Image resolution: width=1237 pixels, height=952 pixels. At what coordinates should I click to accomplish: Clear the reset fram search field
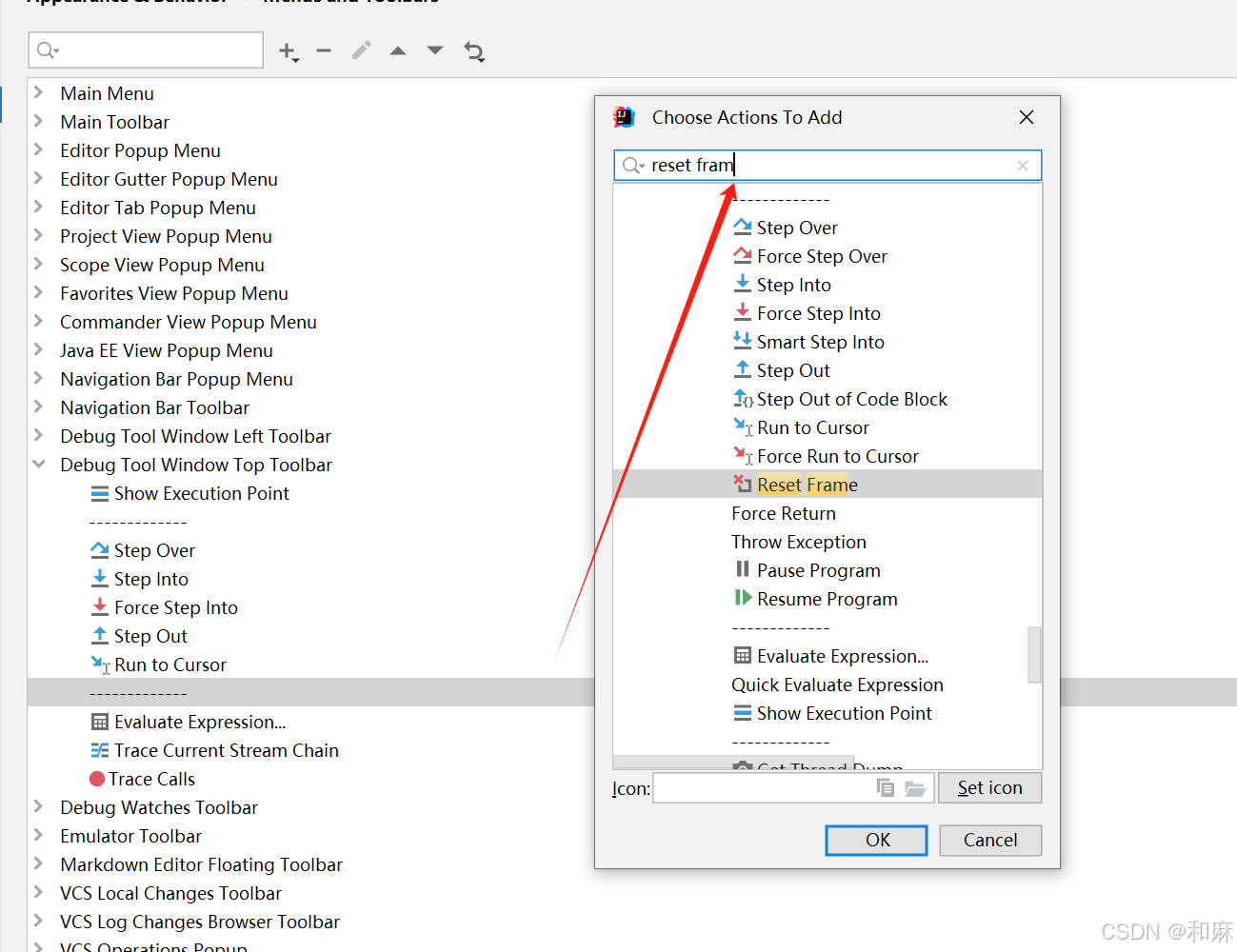1023,166
